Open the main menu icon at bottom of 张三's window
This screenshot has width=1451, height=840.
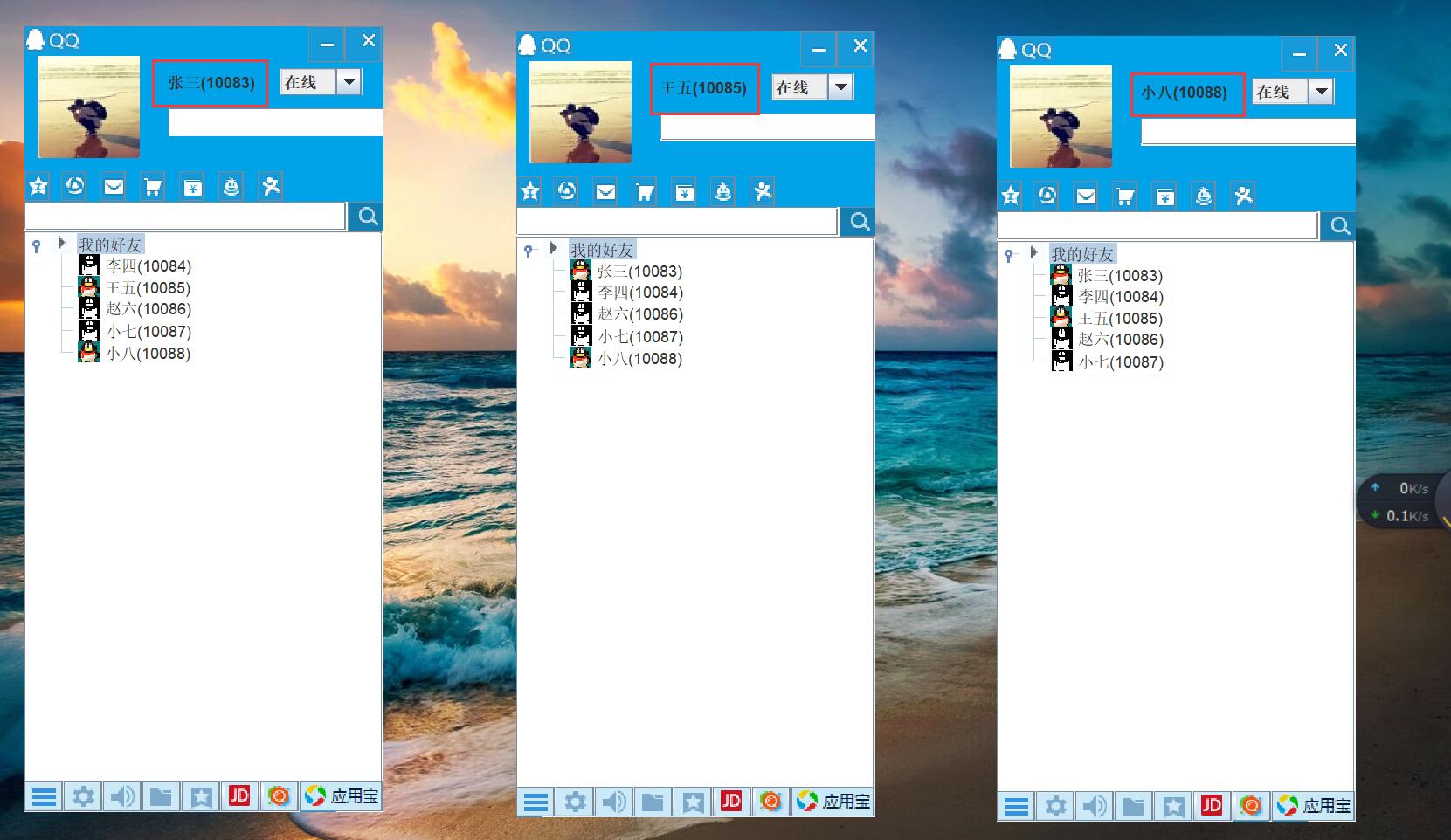tap(44, 796)
